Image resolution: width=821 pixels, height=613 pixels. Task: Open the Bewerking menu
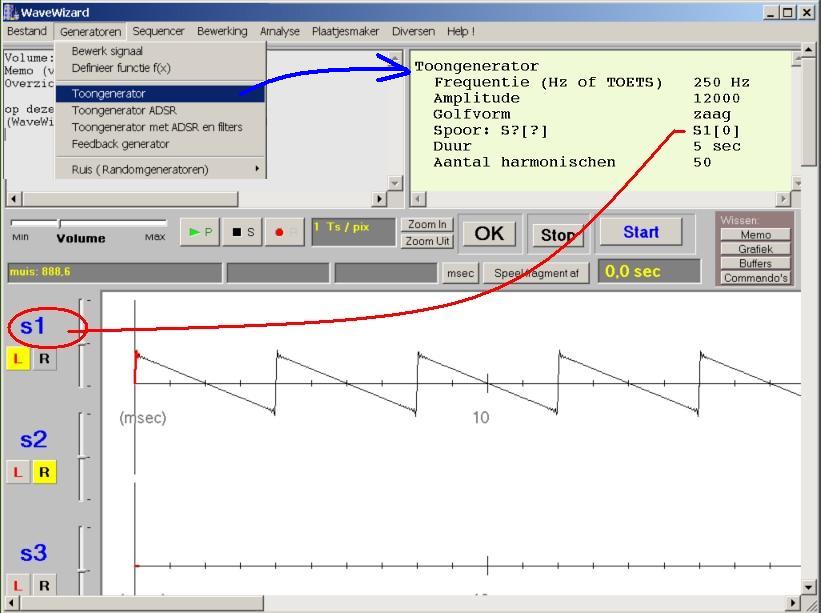coord(222,31)
